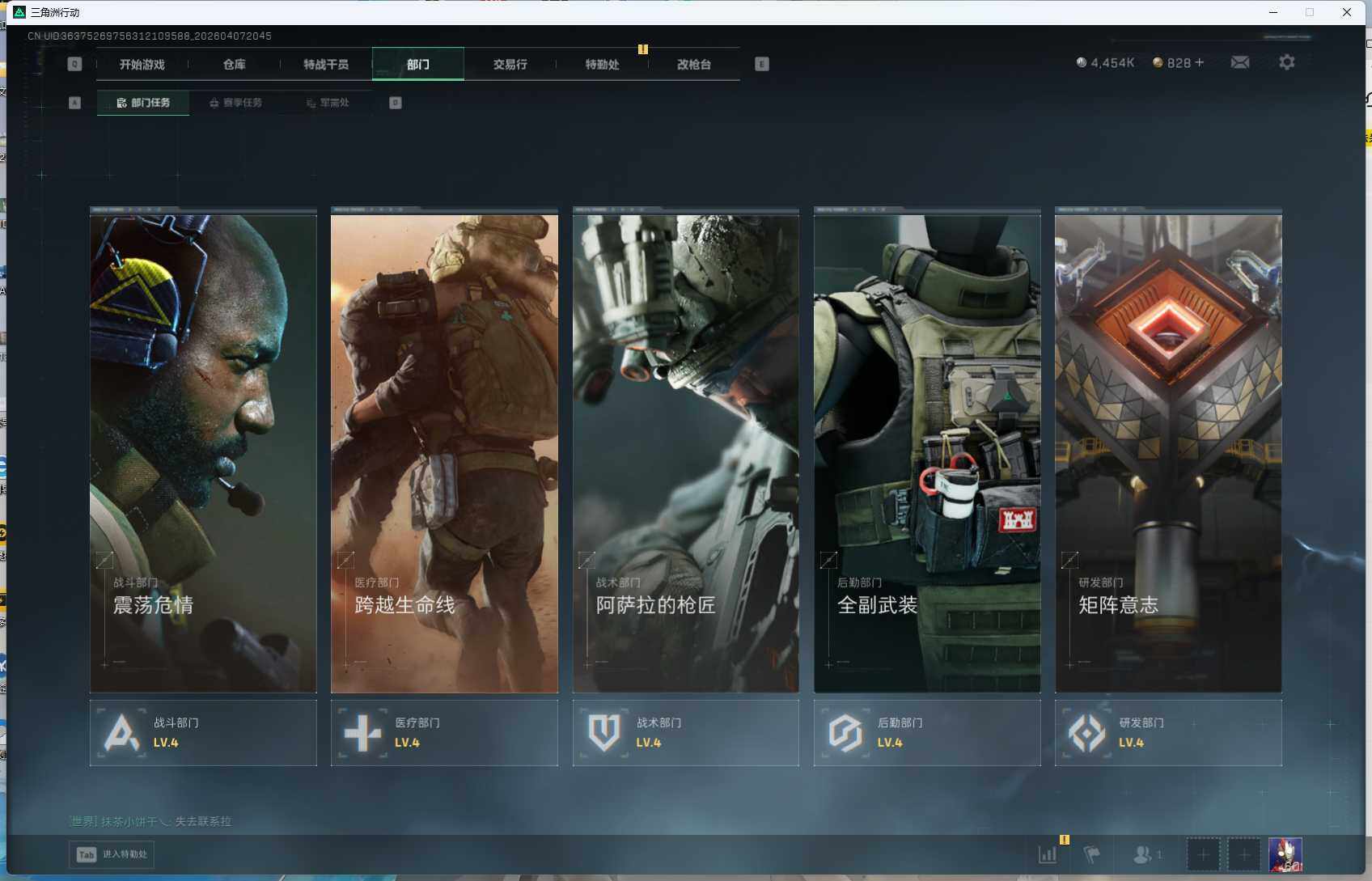Click the 828 currency amount

coord(1179,62)
